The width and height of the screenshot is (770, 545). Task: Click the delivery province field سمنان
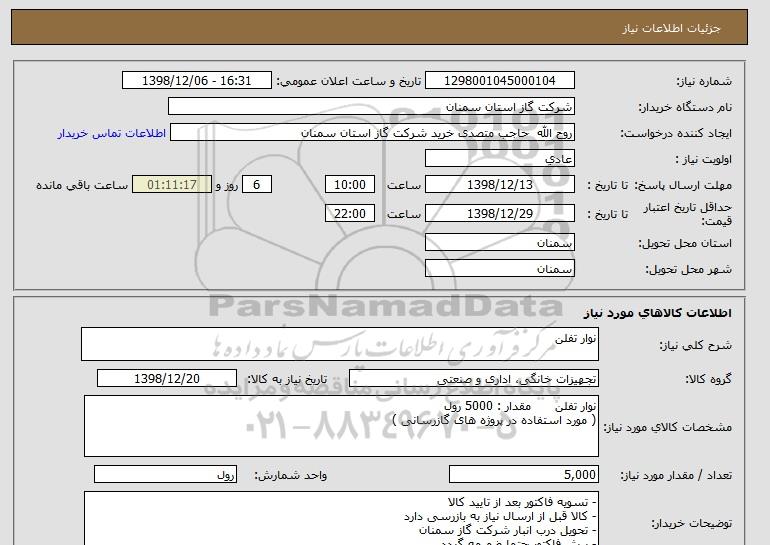500,243
